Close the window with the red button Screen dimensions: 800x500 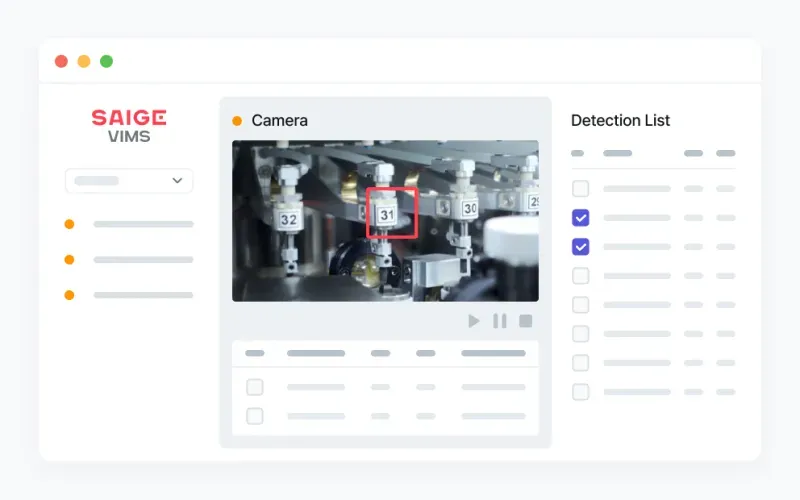[x=61, y=61]
